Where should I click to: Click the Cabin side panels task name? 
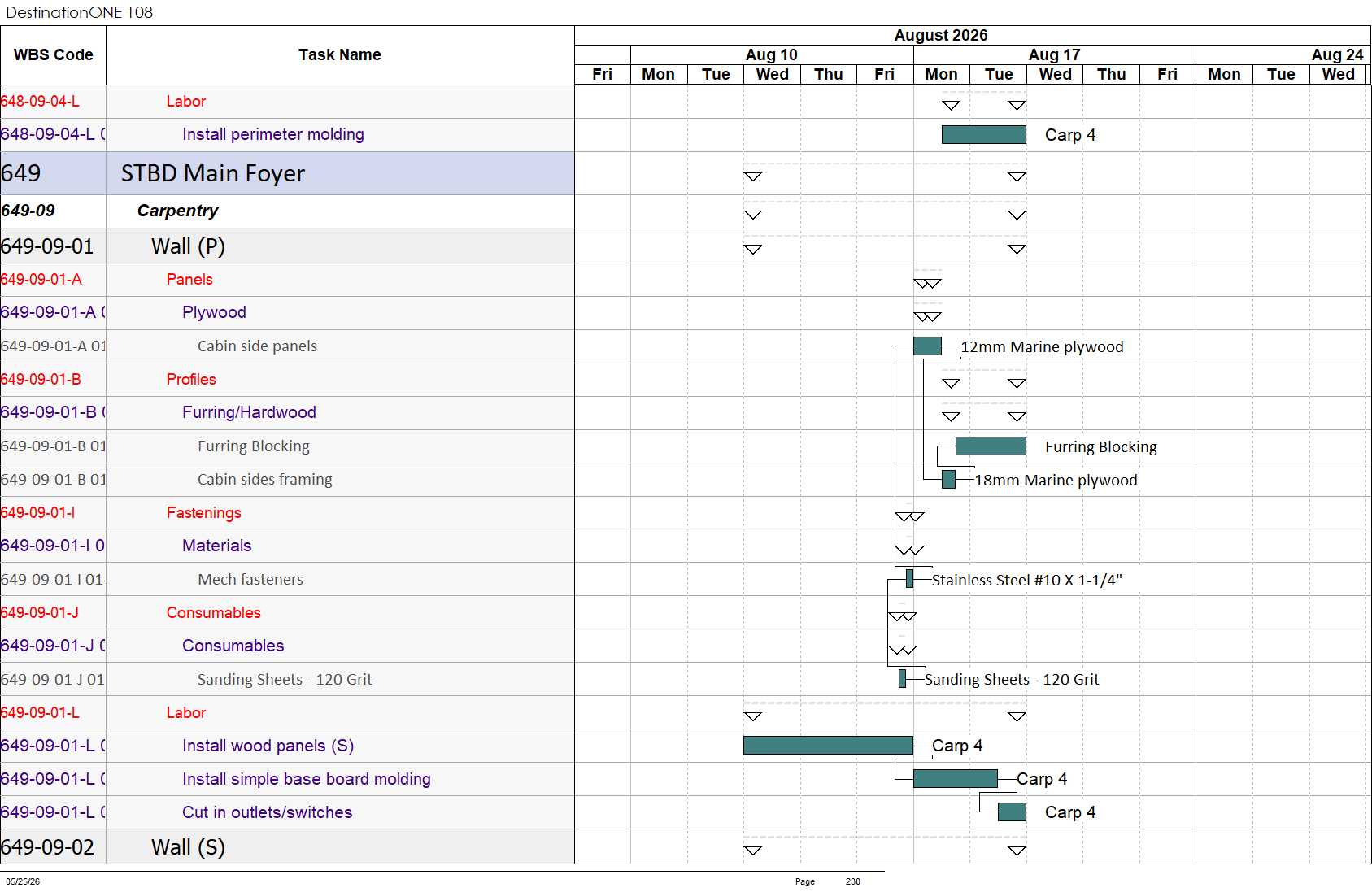coord(257,346)
